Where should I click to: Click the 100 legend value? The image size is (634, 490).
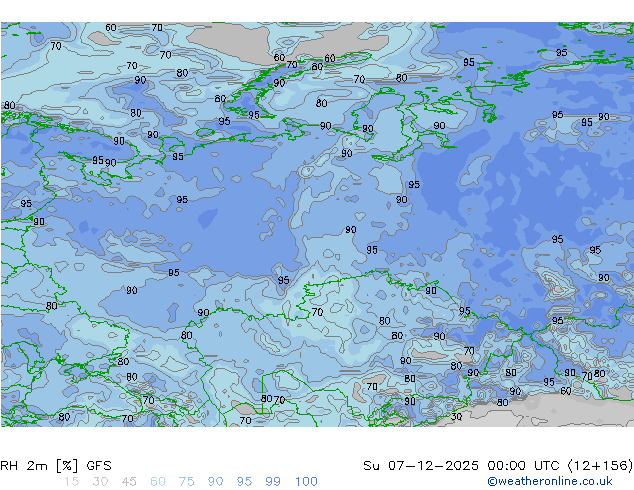click(306, 482)
